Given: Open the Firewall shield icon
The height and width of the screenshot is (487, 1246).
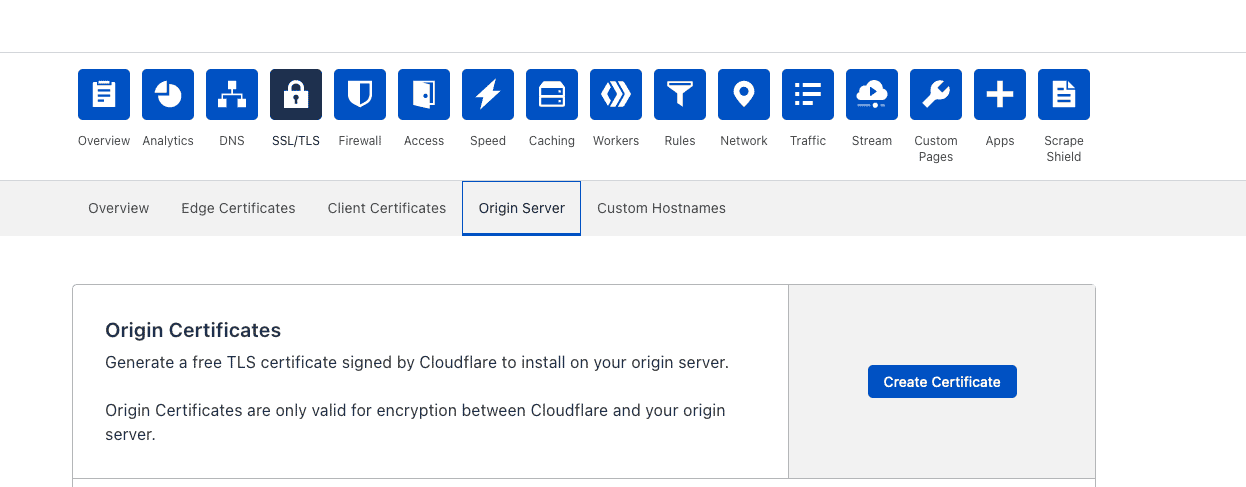Looking at the screenshot, I should [x=360, y=95].
